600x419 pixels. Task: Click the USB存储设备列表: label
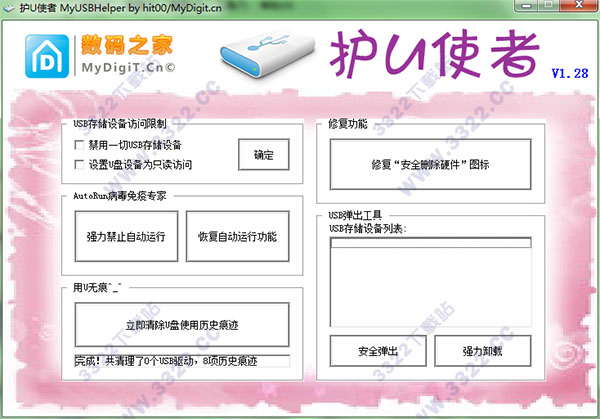coord(368,229)
